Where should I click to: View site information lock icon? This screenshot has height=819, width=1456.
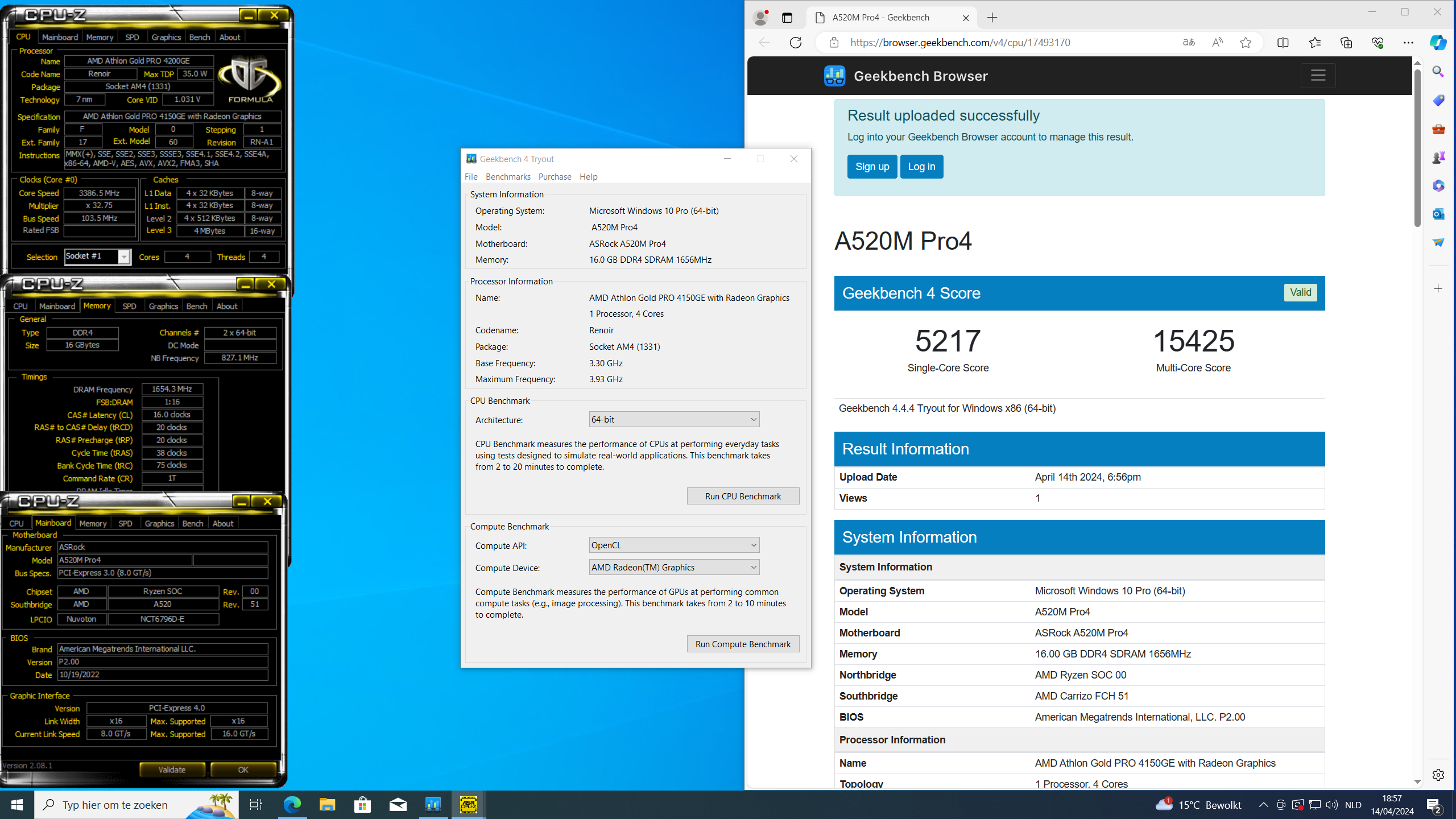tap(834, 43)
